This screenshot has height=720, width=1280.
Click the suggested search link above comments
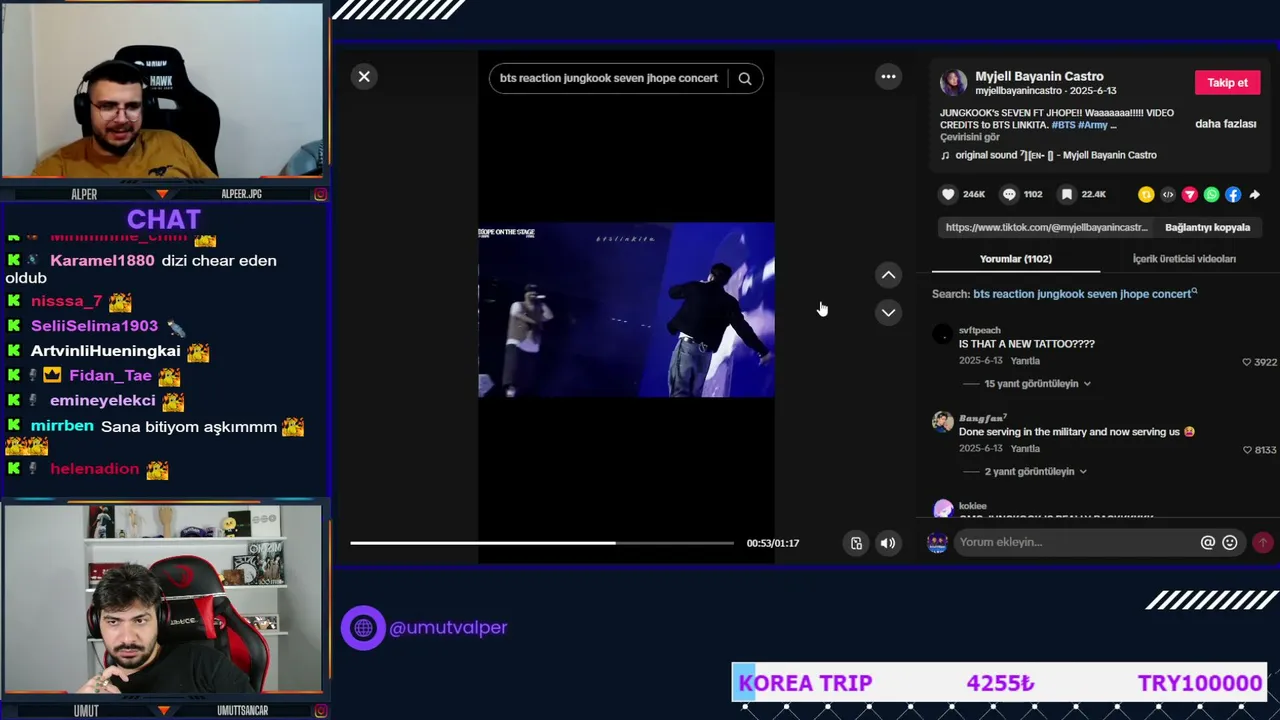tap(1085, 294)
